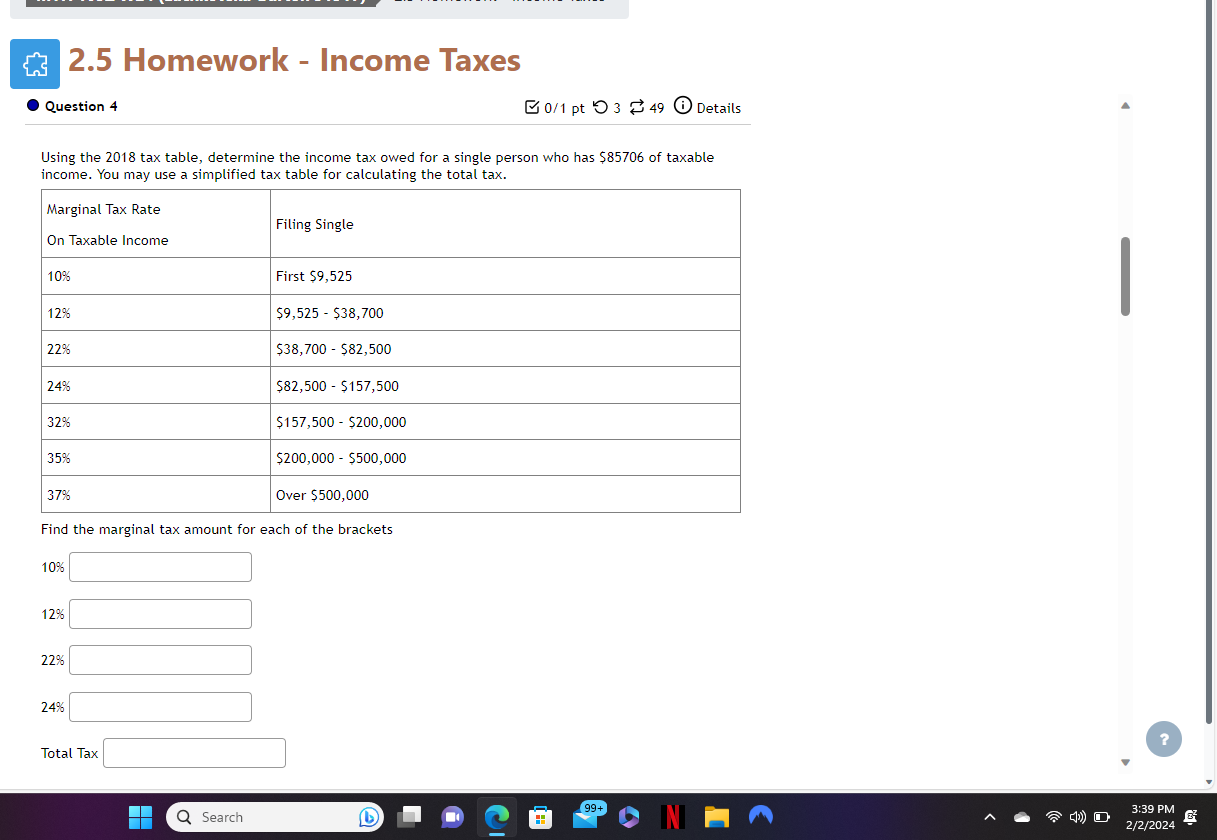Click the retry arrow icon next to 3
The height and width of the screenshot is (840, 1217).
pos(600,107)
